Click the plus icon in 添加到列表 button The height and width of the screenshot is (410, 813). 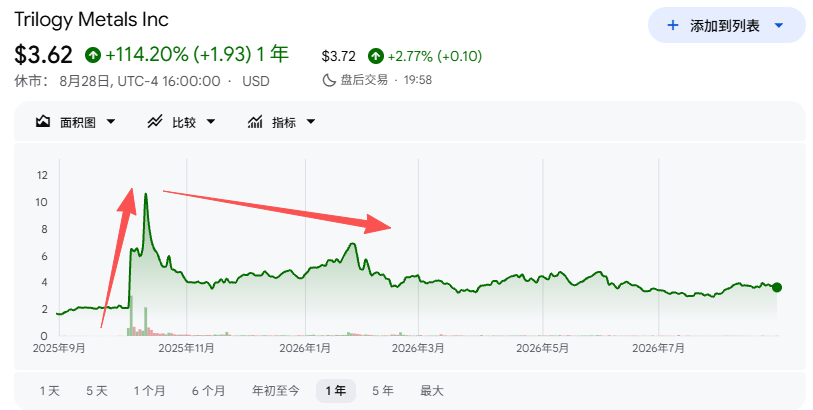pos(672,25)
